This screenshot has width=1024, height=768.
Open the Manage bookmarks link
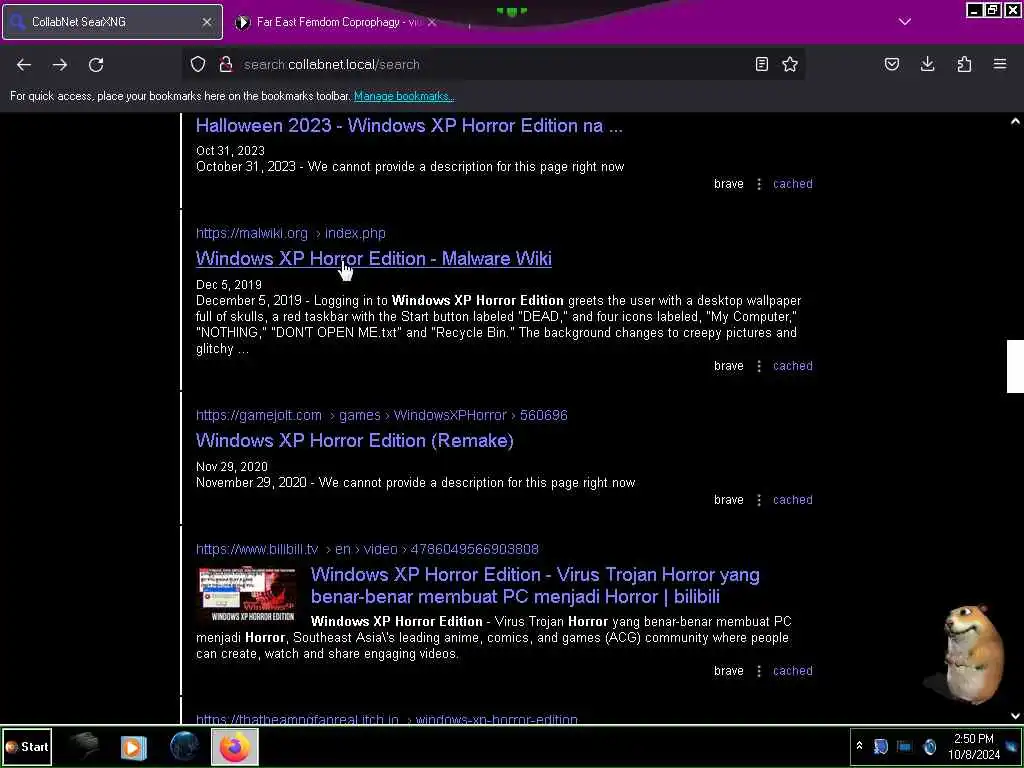click(404, 96)
